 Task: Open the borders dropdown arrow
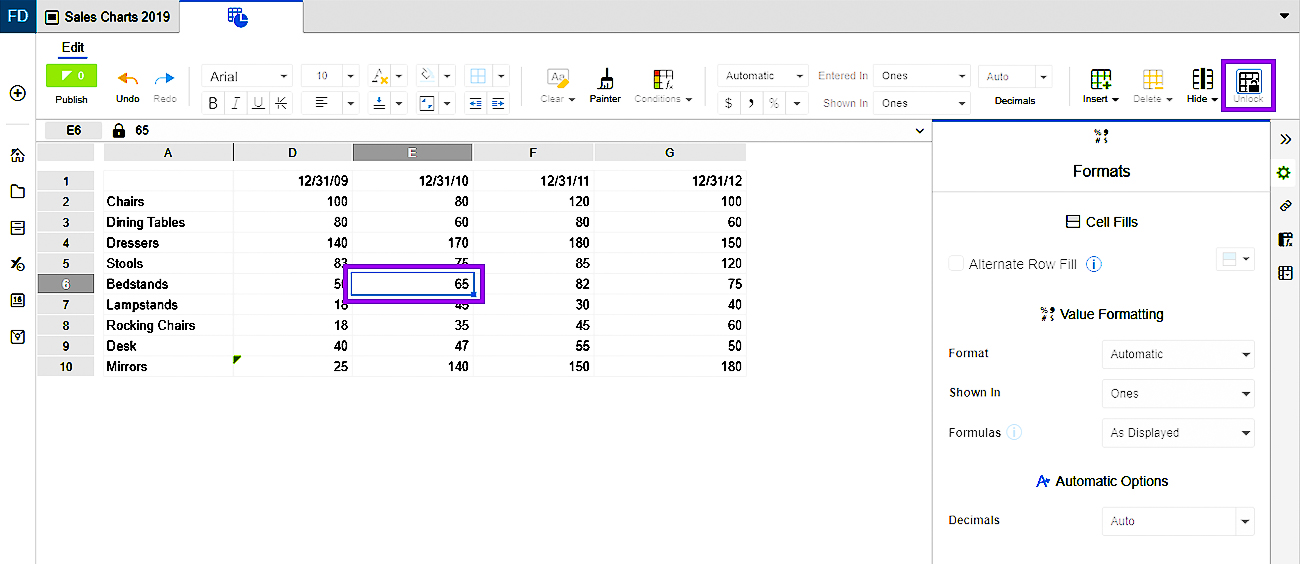501,76
